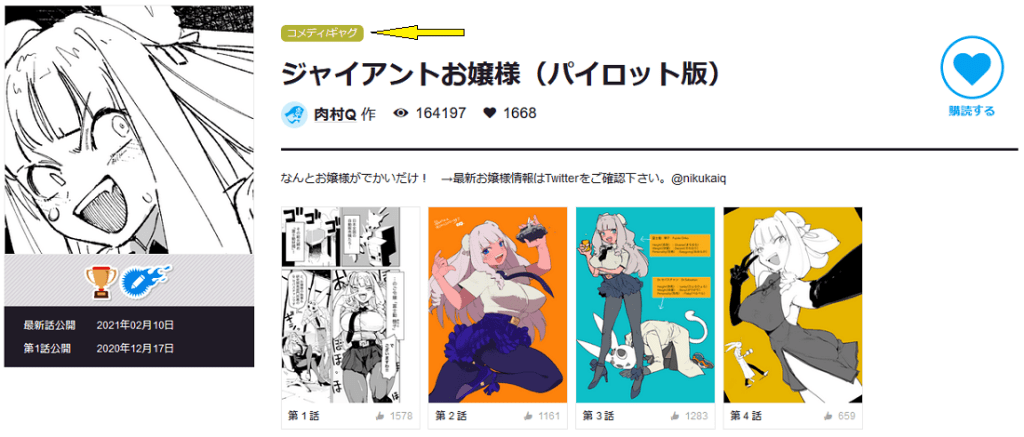Click the trophy award icon
The image size is (1024, 437).
100,282
